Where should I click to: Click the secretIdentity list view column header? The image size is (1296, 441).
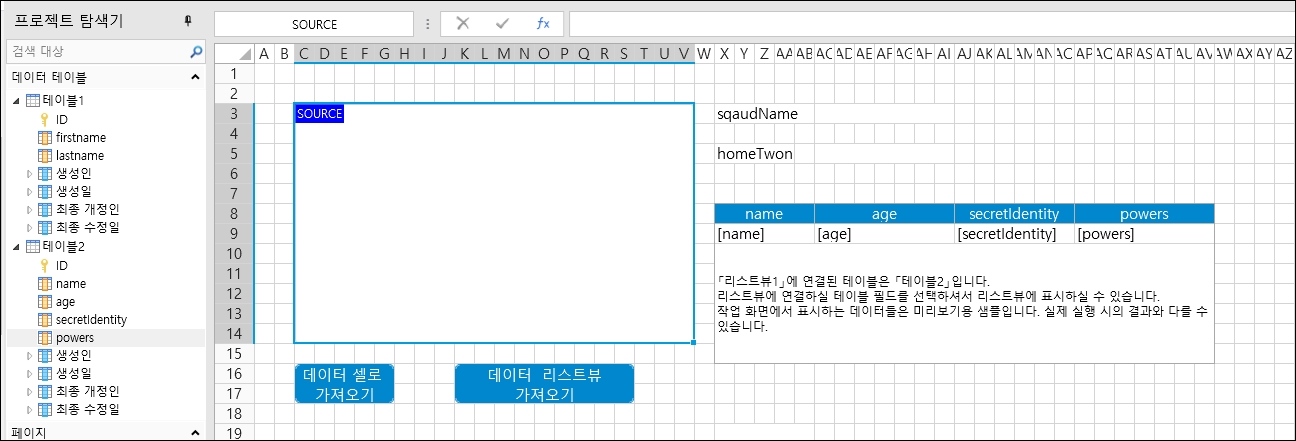tap(1014, 213)
